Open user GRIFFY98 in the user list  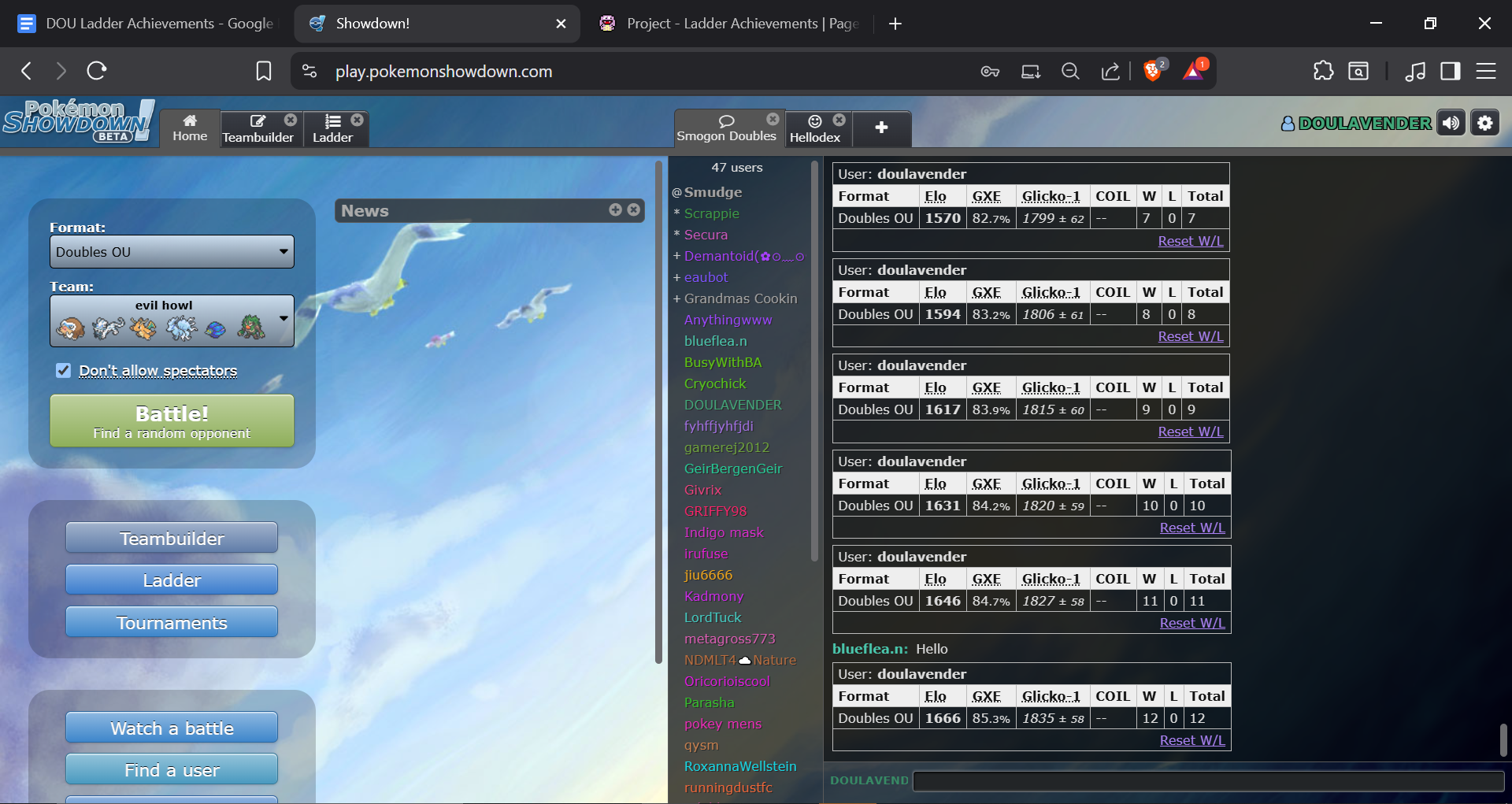(715, 511)
